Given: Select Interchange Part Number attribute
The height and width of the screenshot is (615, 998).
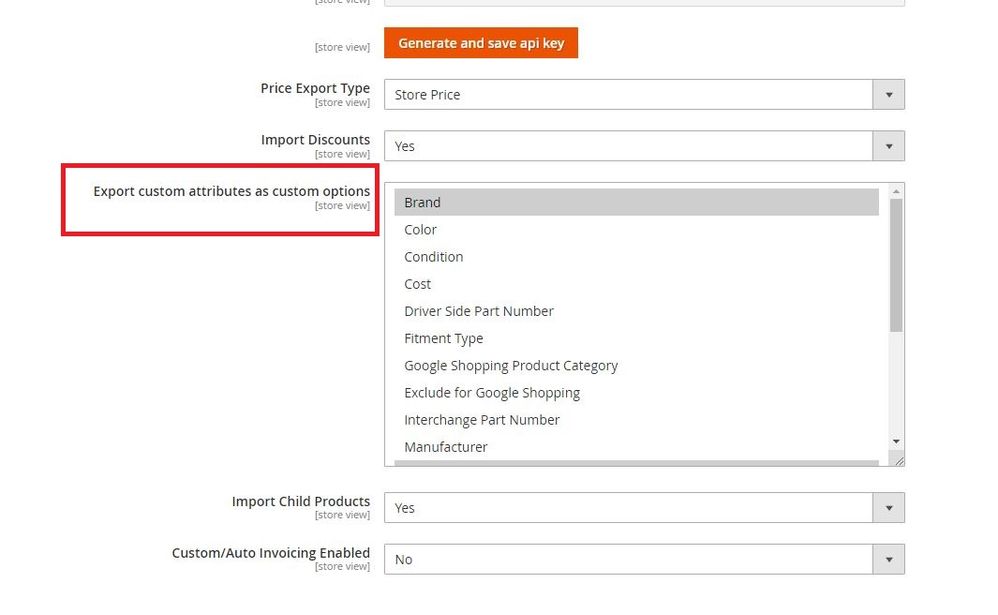Looking at the screenshot, I should (481, 420).
